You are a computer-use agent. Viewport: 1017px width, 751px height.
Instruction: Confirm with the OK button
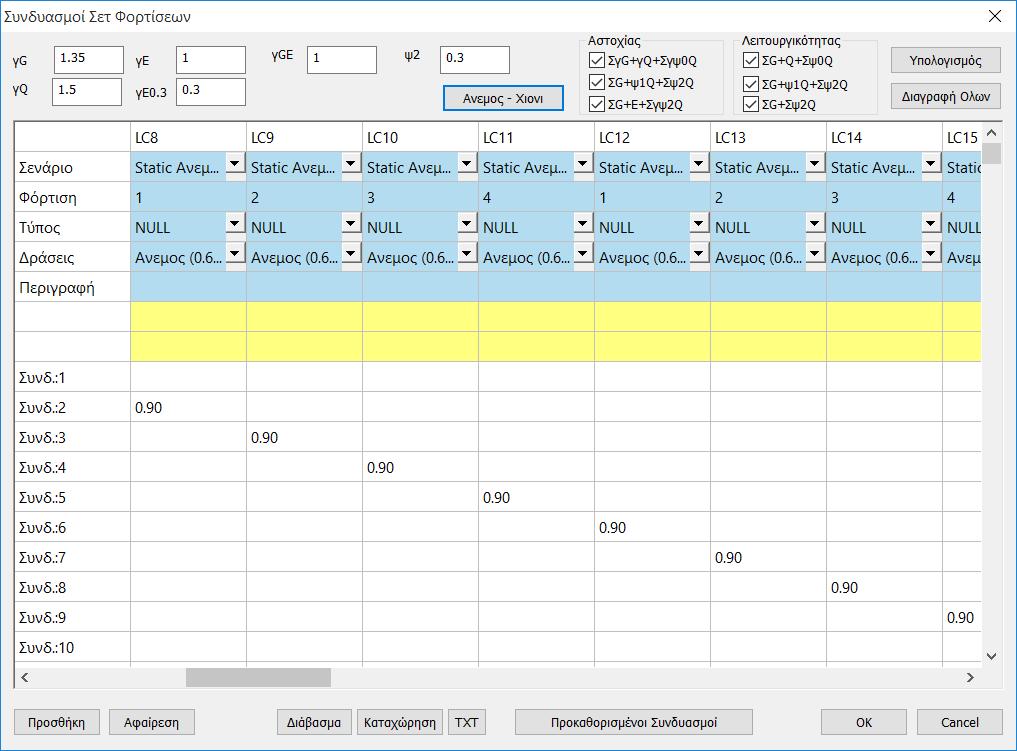tap(864, 722)
